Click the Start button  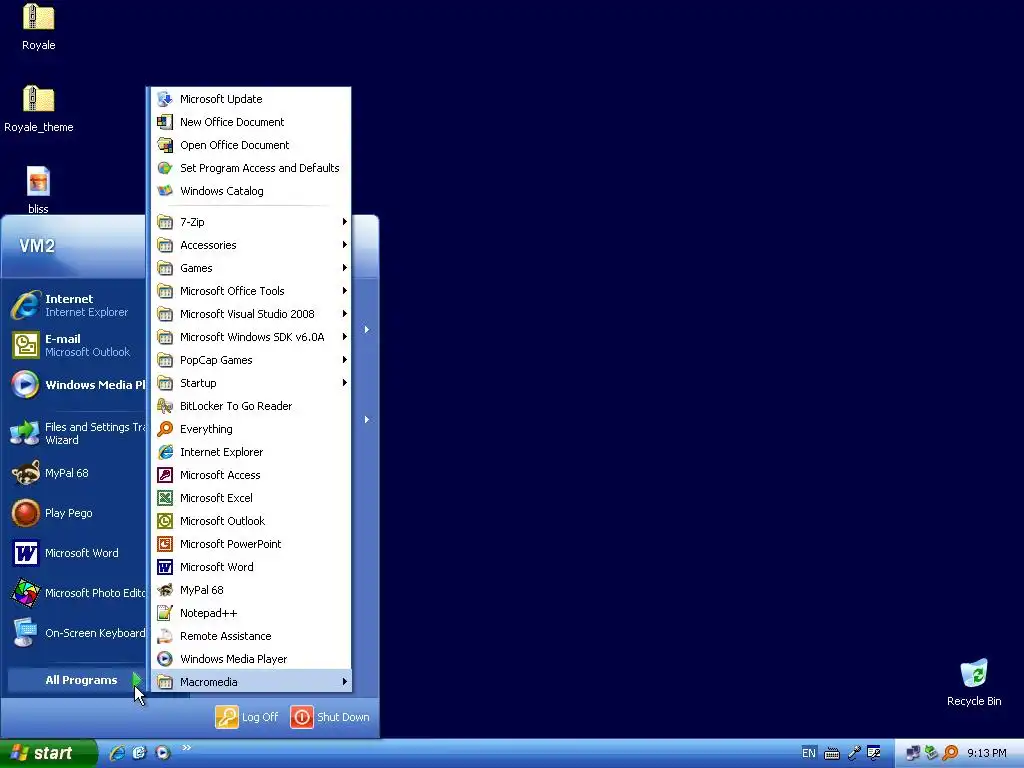coord(48,753)
